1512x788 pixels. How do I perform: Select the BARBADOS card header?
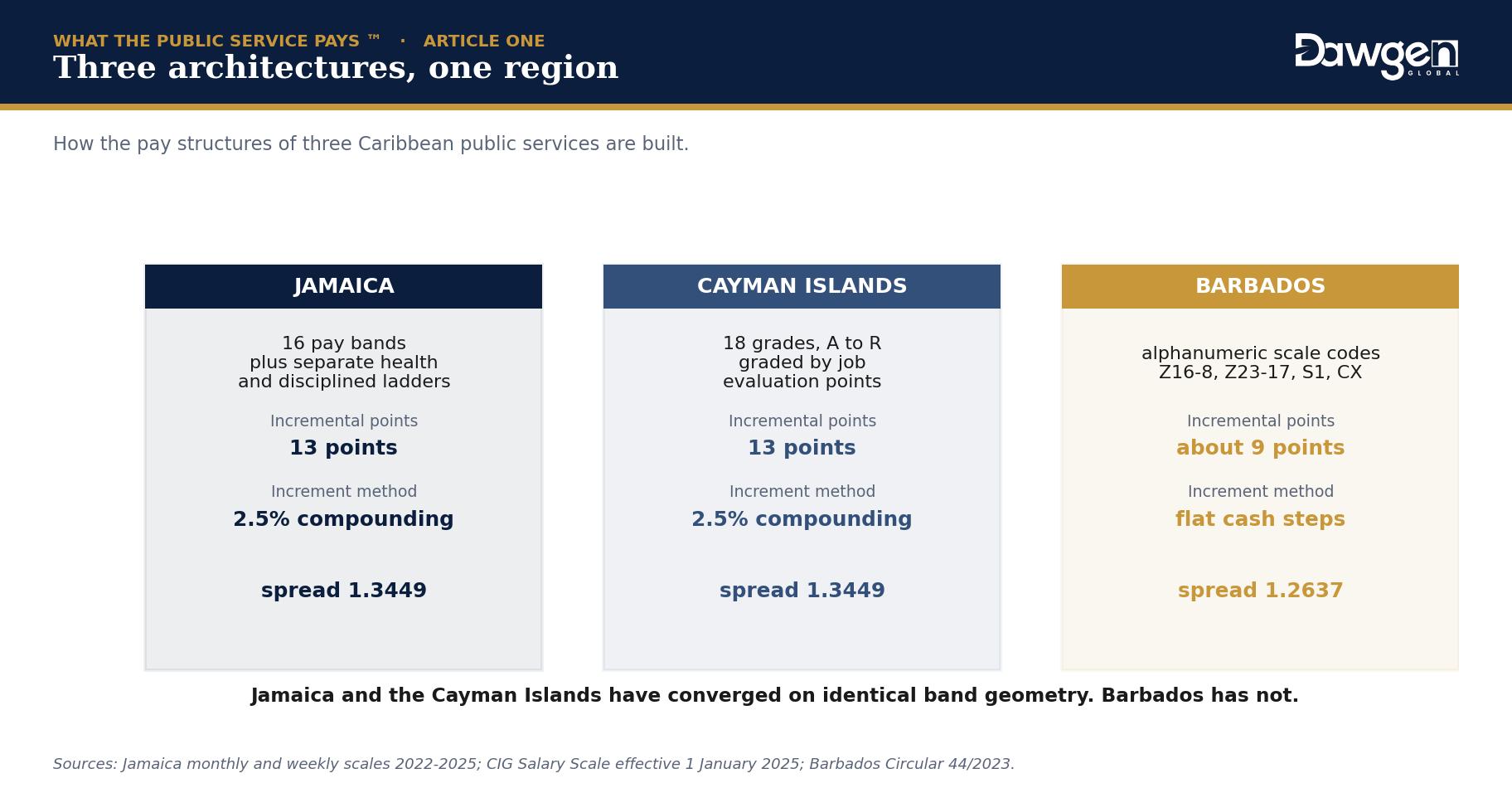[1260, 286]
